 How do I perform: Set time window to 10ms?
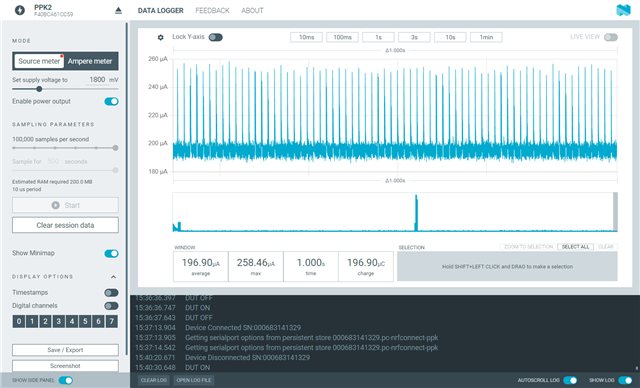point(307,37)
